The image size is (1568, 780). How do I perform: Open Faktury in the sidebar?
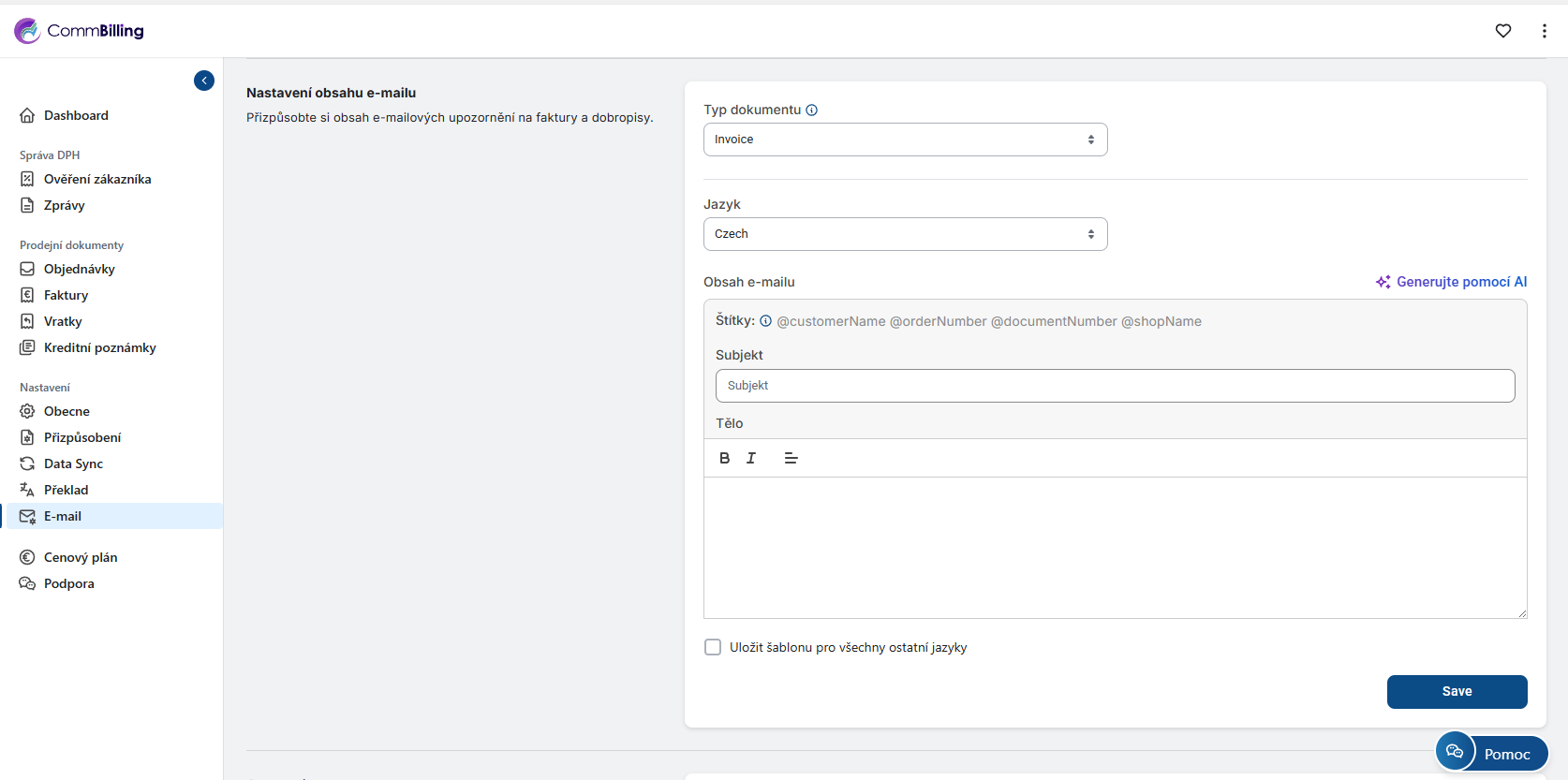tap(66, 295)
